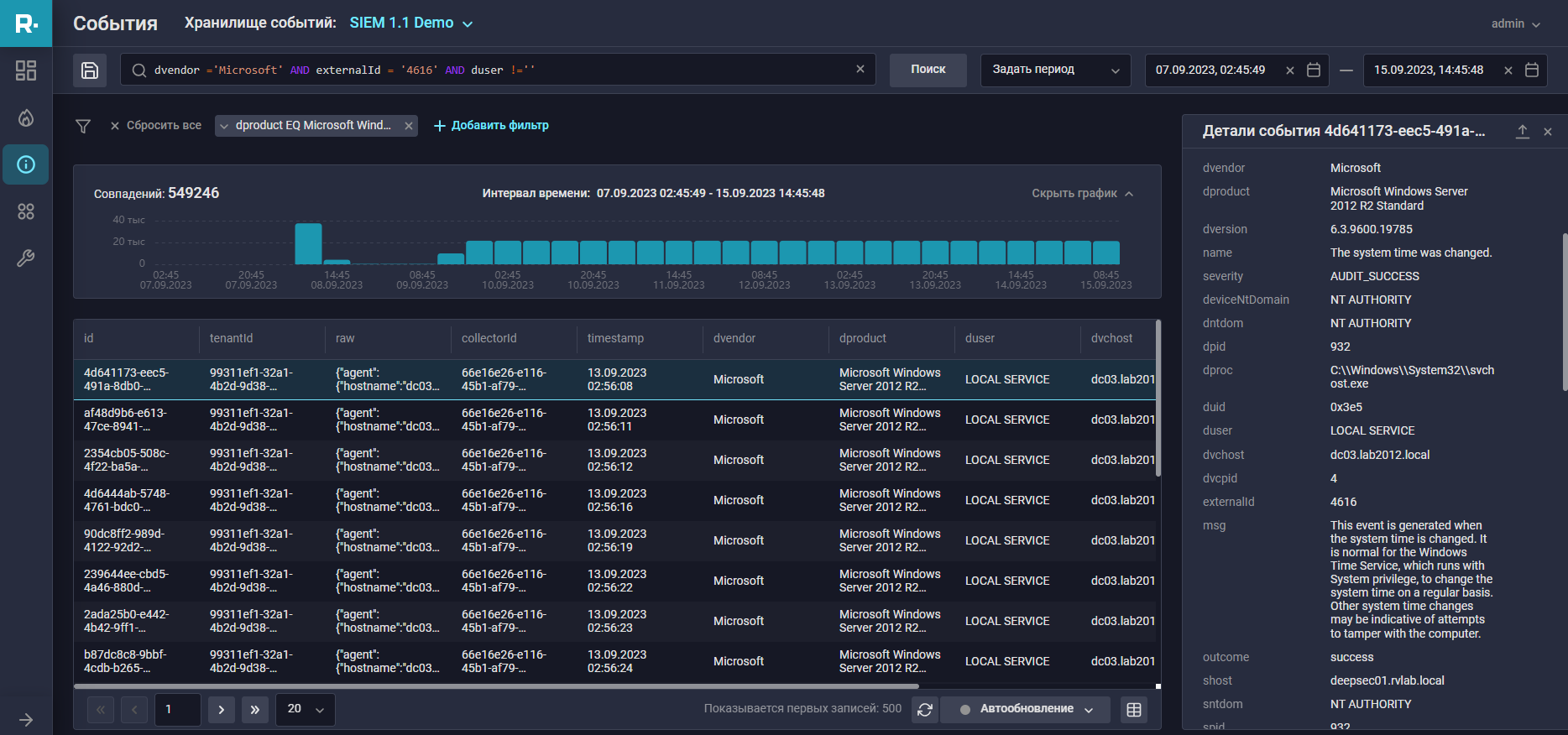
Task: Click the export event details upload icon
Action: [x=1522, y=132]
